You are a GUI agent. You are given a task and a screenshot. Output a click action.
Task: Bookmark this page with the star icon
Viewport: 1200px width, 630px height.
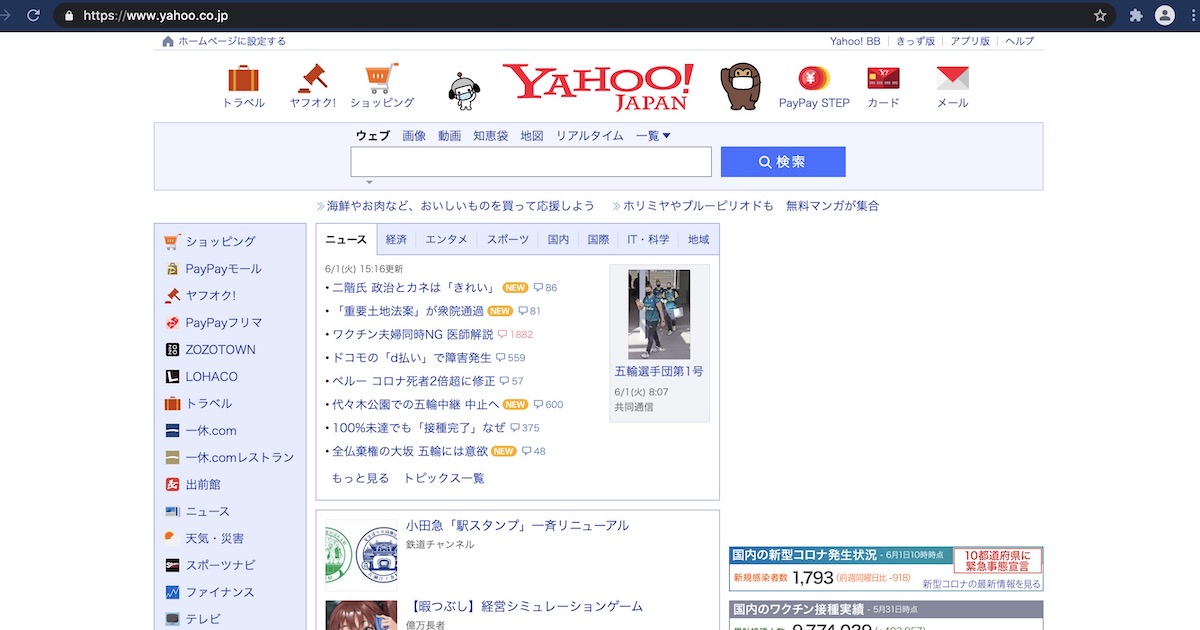pos(1100,15)
